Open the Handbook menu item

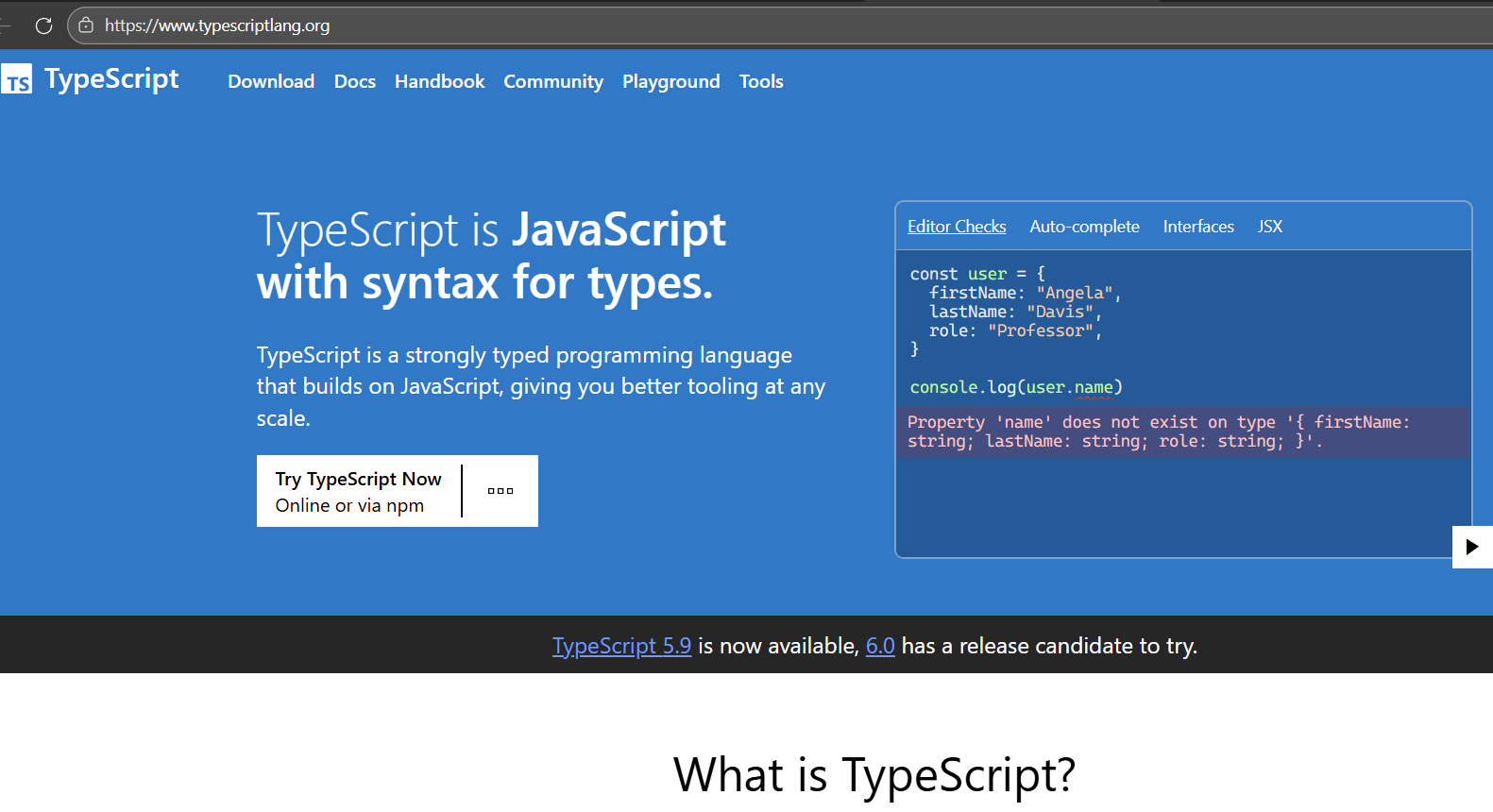coord(439,81)
